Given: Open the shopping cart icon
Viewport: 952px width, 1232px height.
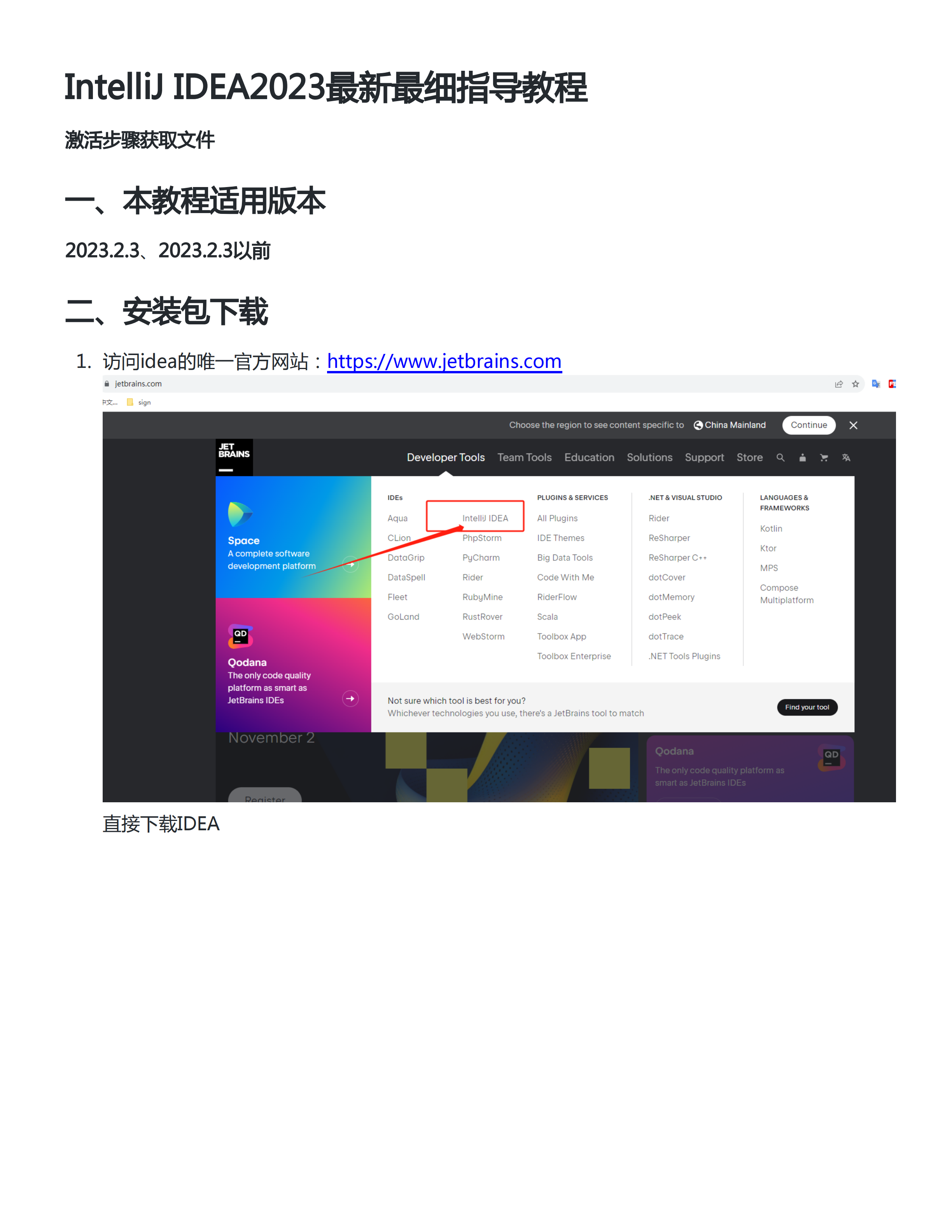Looking at the screenshot, I should tap(823, 457).
